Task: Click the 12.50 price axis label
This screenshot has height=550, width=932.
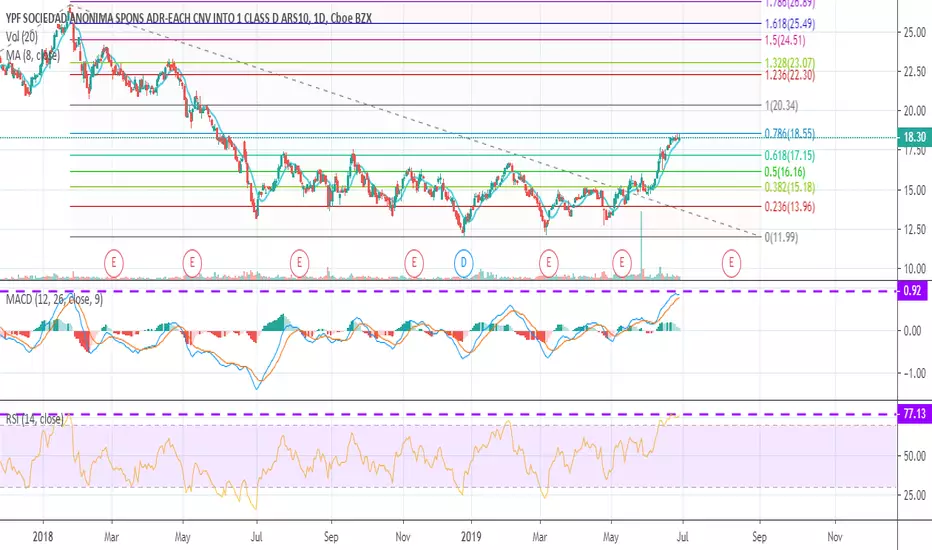Action: [914, 230]
